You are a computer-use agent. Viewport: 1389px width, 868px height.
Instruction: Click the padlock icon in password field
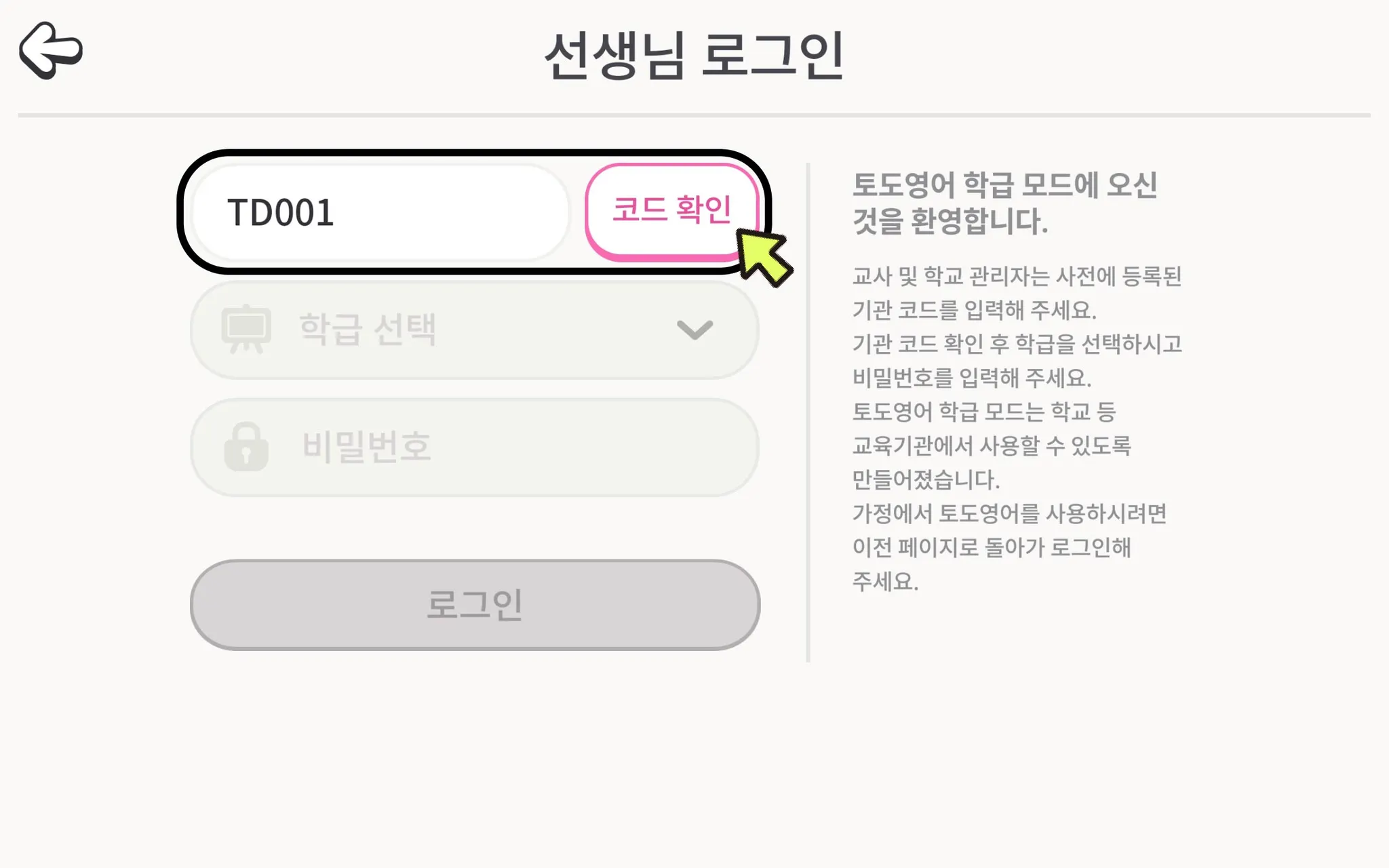coord(246,447)
